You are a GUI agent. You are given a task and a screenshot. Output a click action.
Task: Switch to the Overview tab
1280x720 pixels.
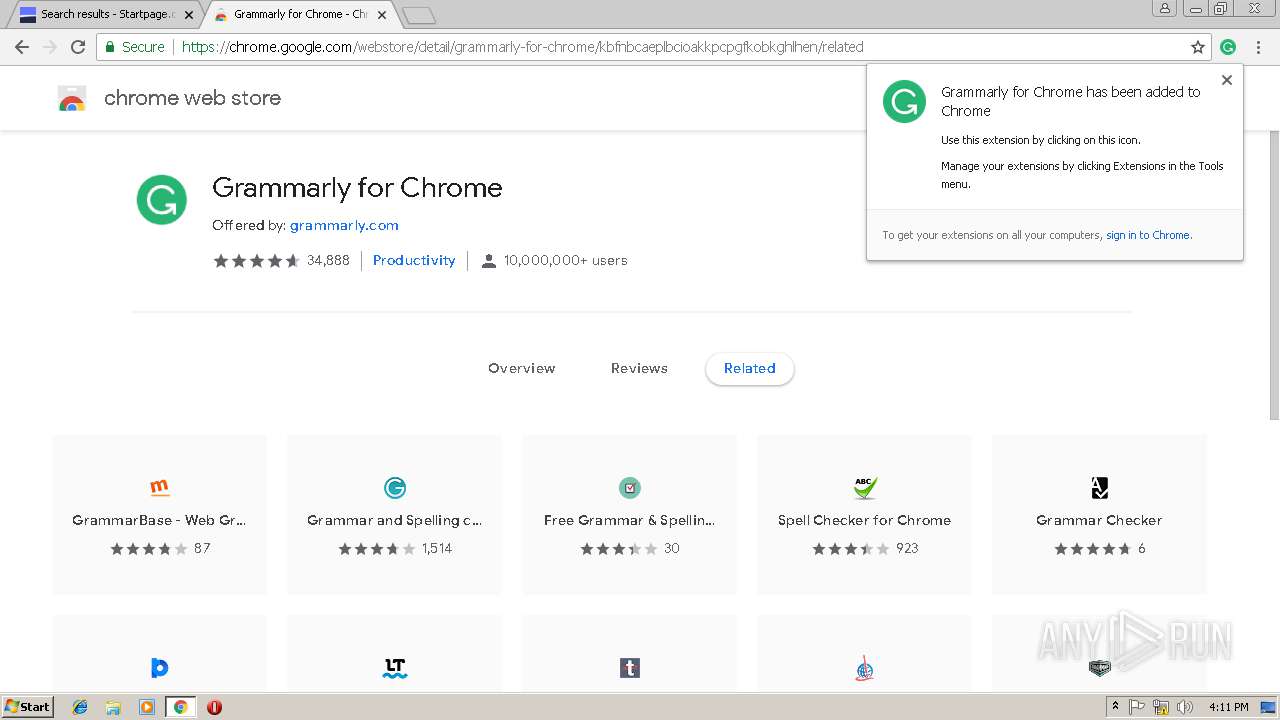(521, 368)
